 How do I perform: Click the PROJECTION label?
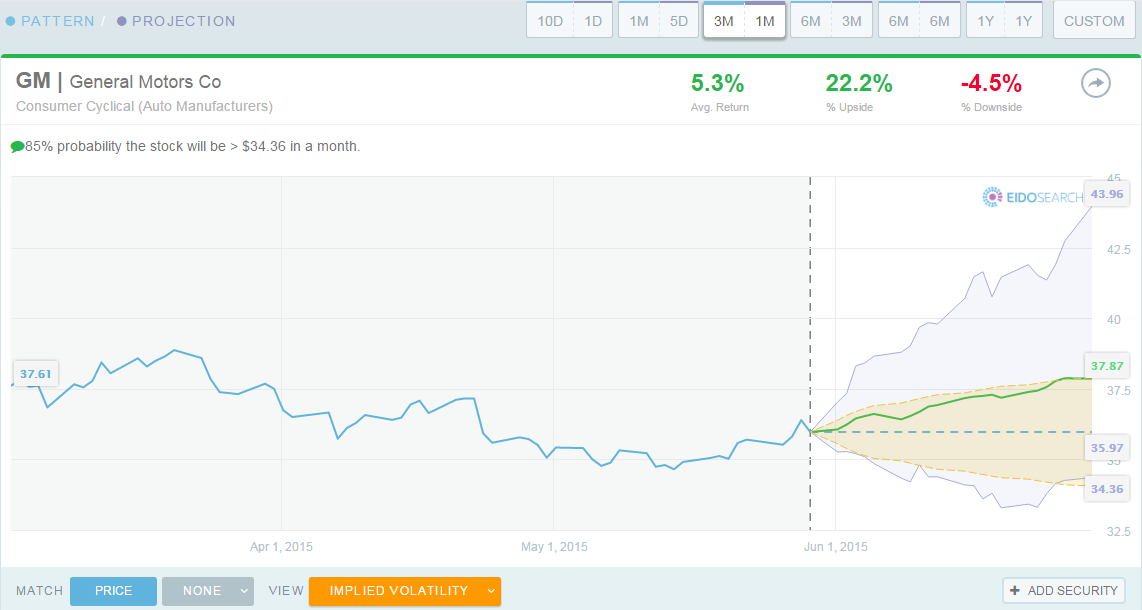point(184,21)
